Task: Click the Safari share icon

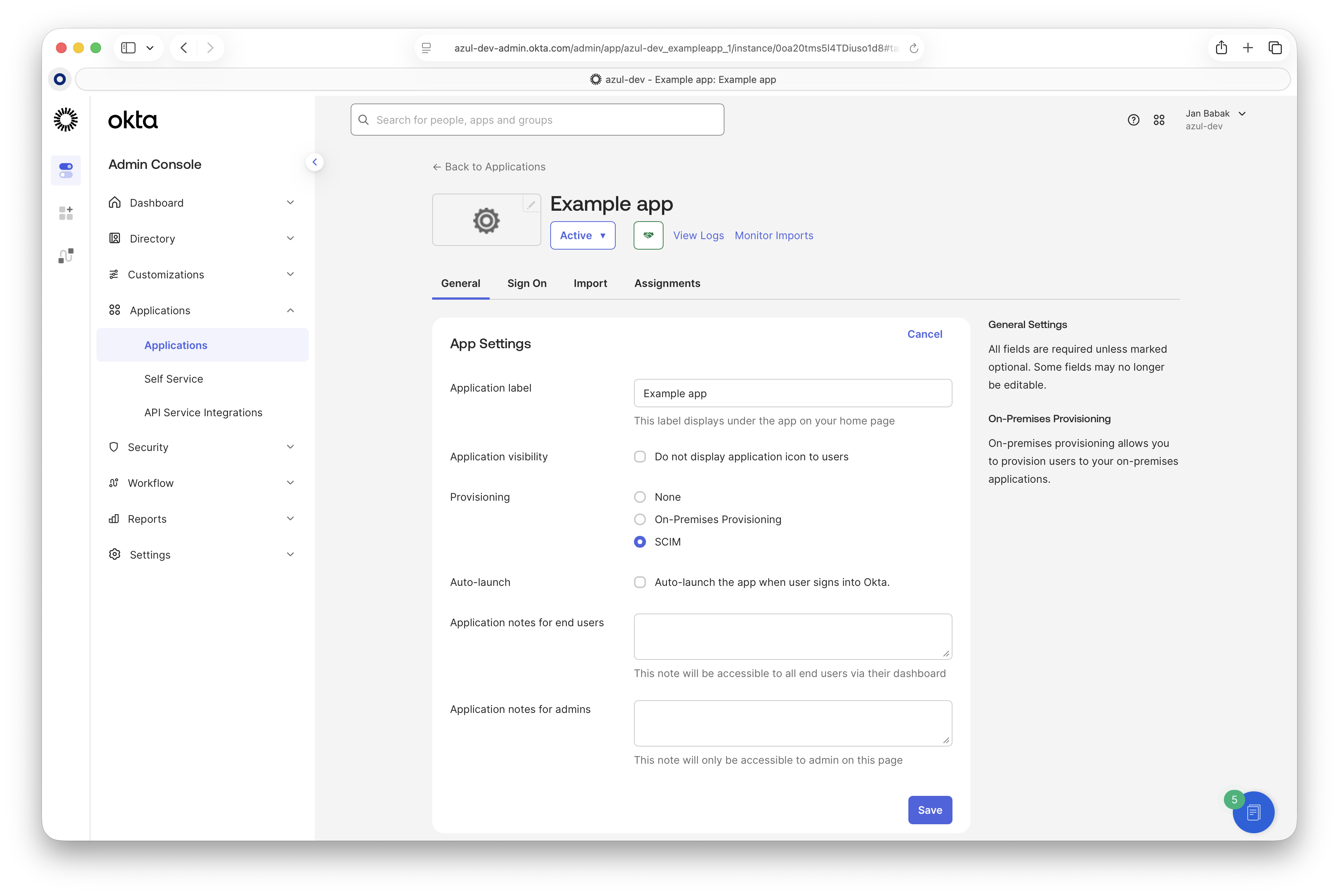Action: (x=1221, y=48)
